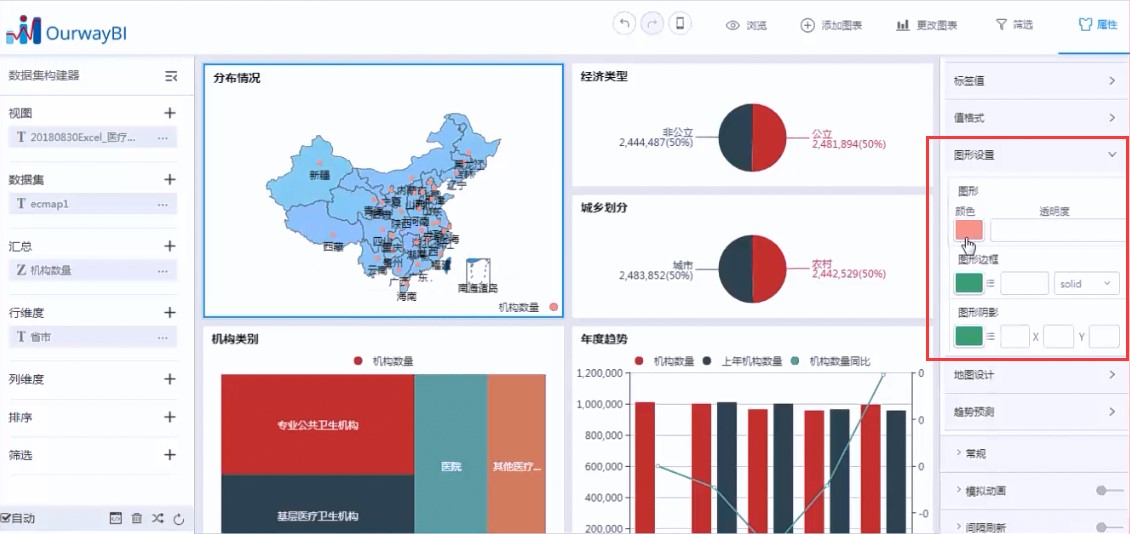Viewport: 1130px width, 534px height.
Task: Expand the 模拟动画 group
Action: coord(980,491)
